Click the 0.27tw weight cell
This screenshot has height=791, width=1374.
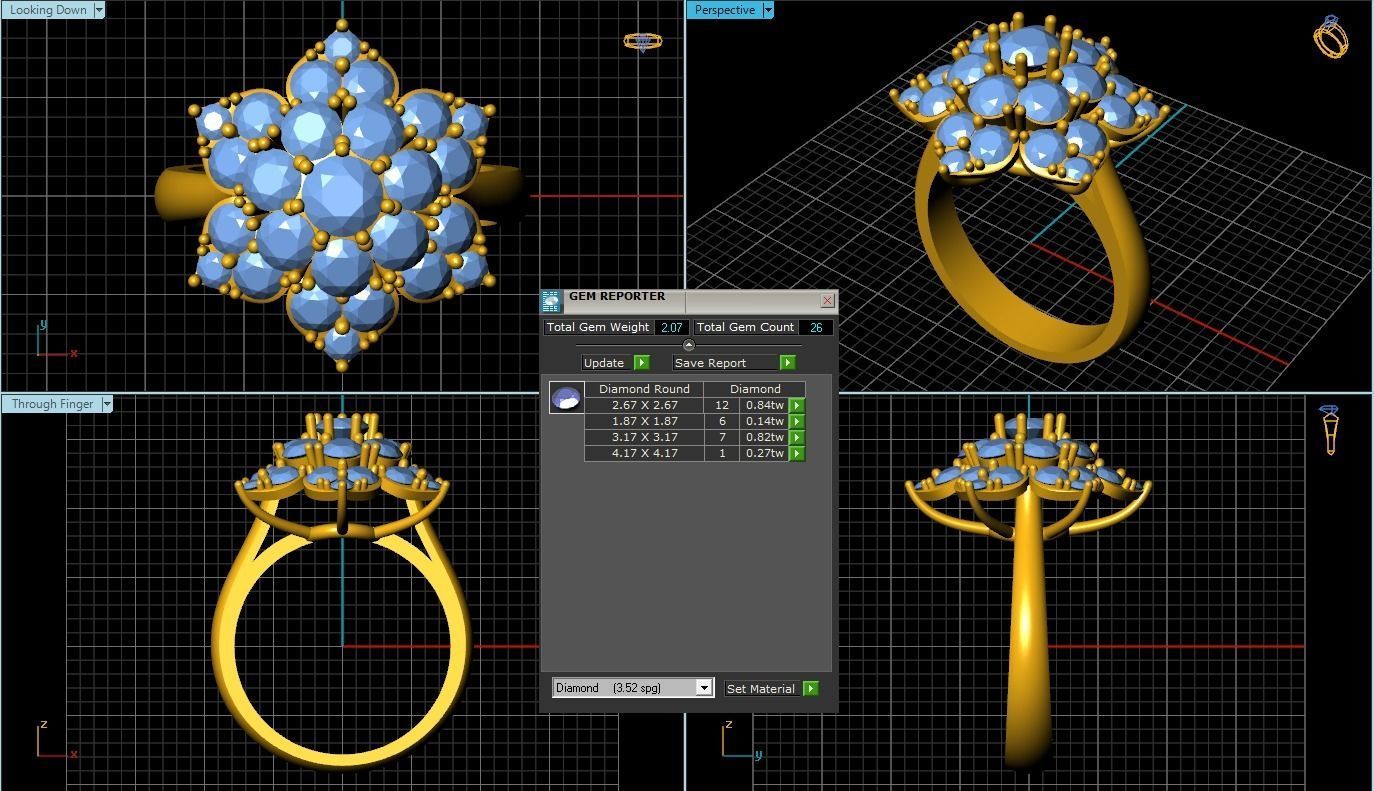[x=764, y=453]
